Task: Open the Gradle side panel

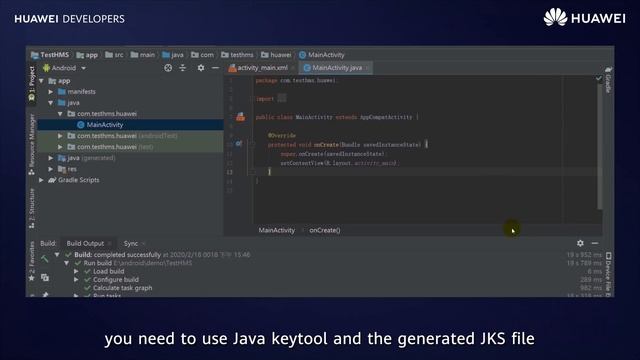Action: 608,80
